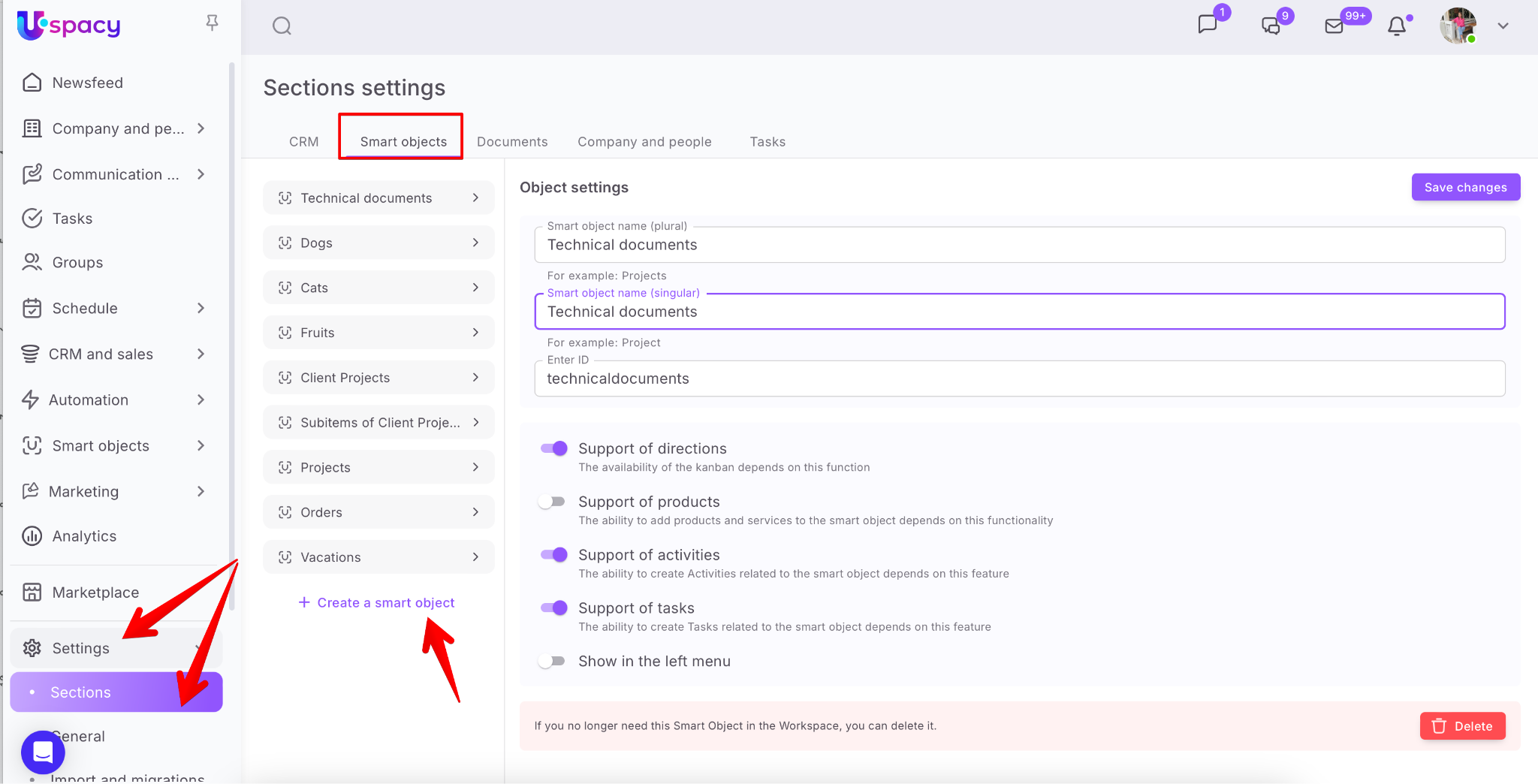Expand the Automation sidebar chevron
Screen dimensions: 1538x784
click(201, 400)
